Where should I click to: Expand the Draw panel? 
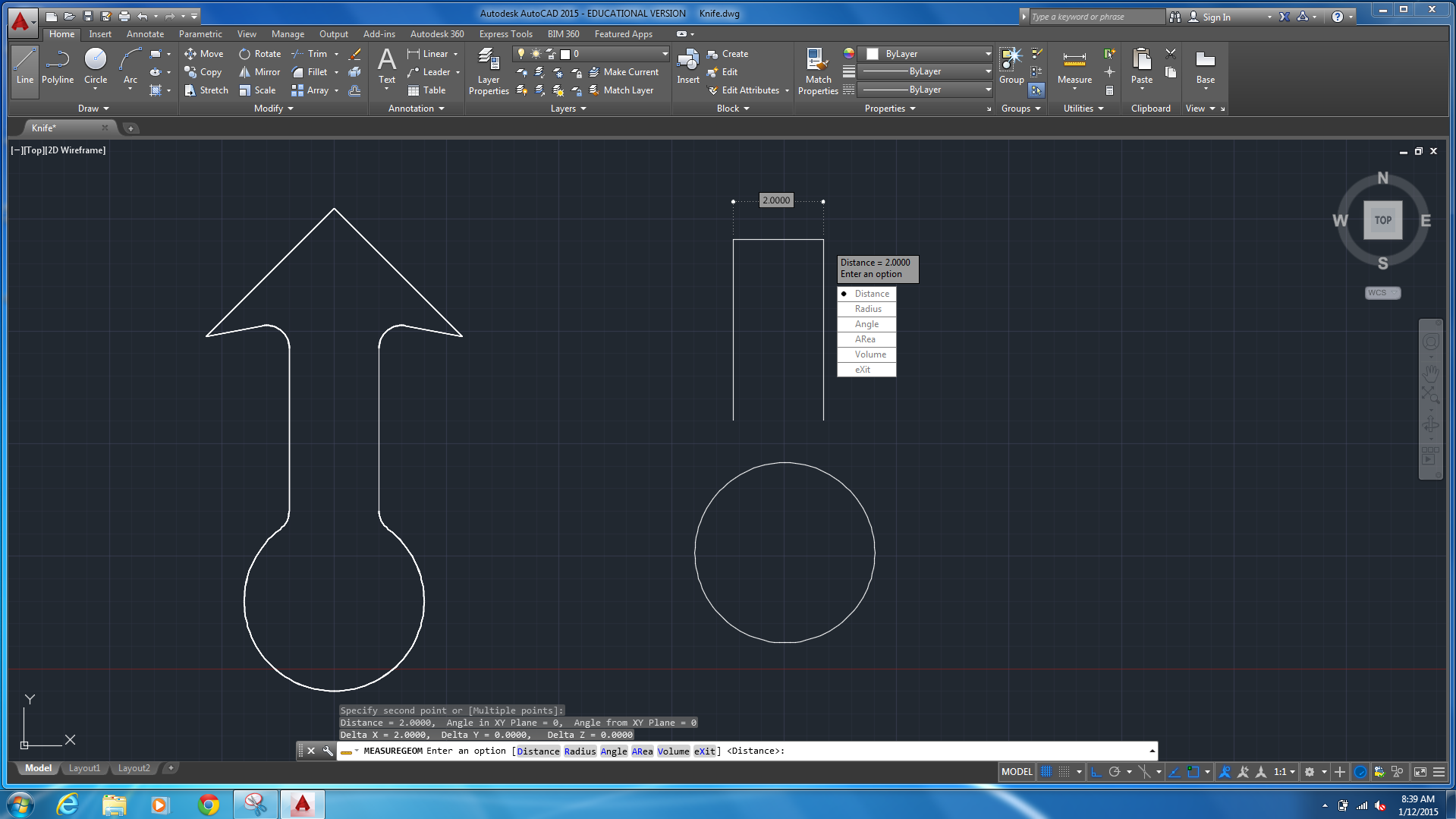94,109
